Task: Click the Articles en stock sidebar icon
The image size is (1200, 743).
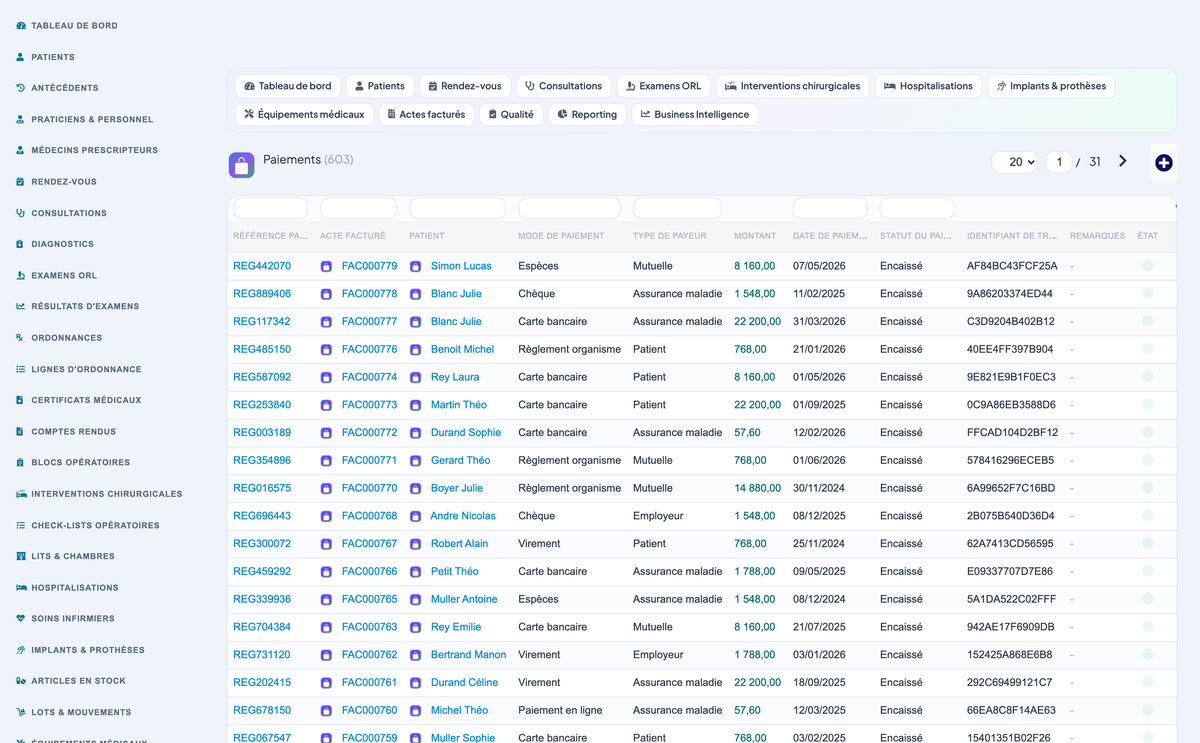Action: coord(21,681)
